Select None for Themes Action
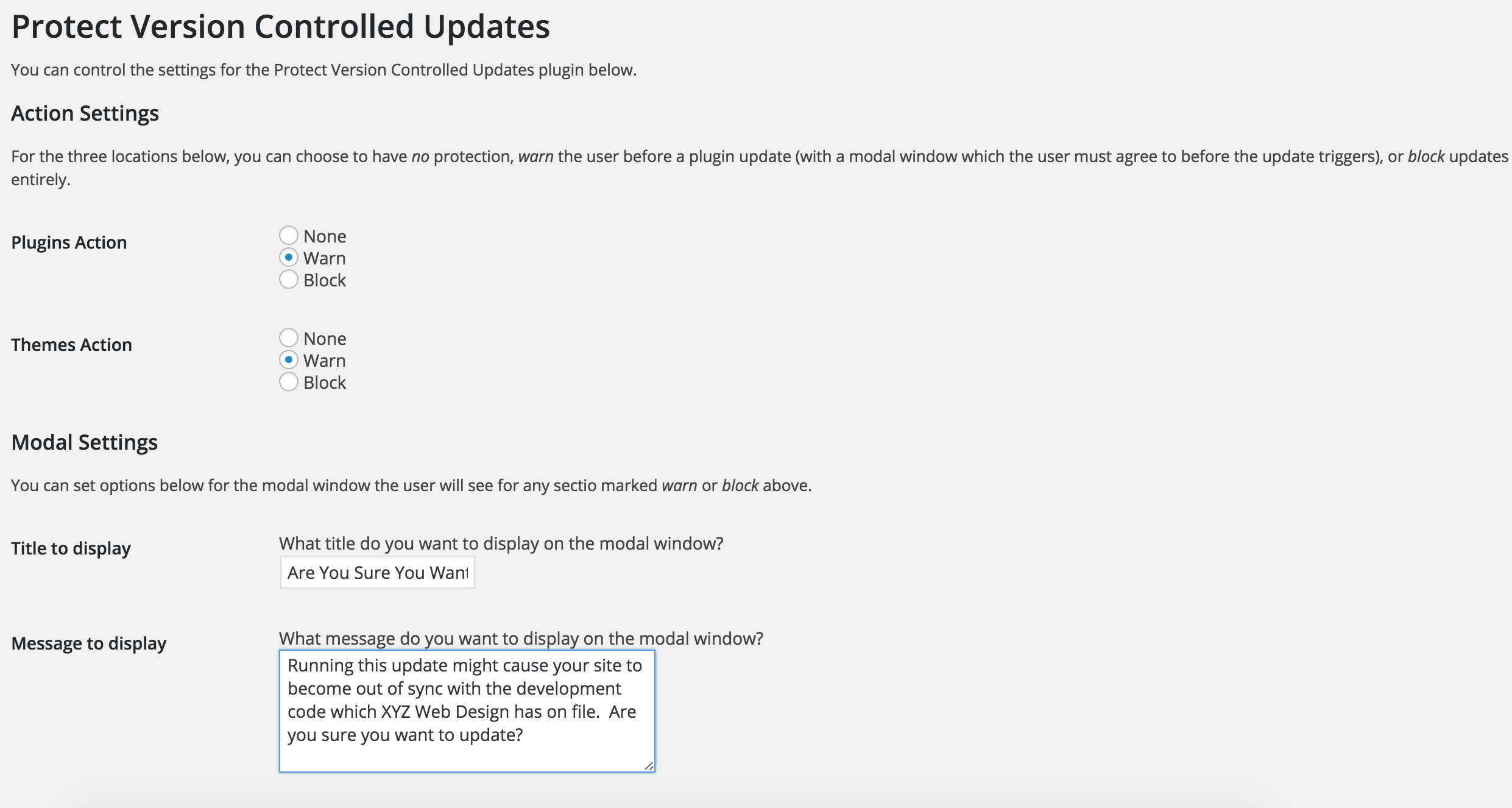This screenshot has height=808, width=1512. 288,338
